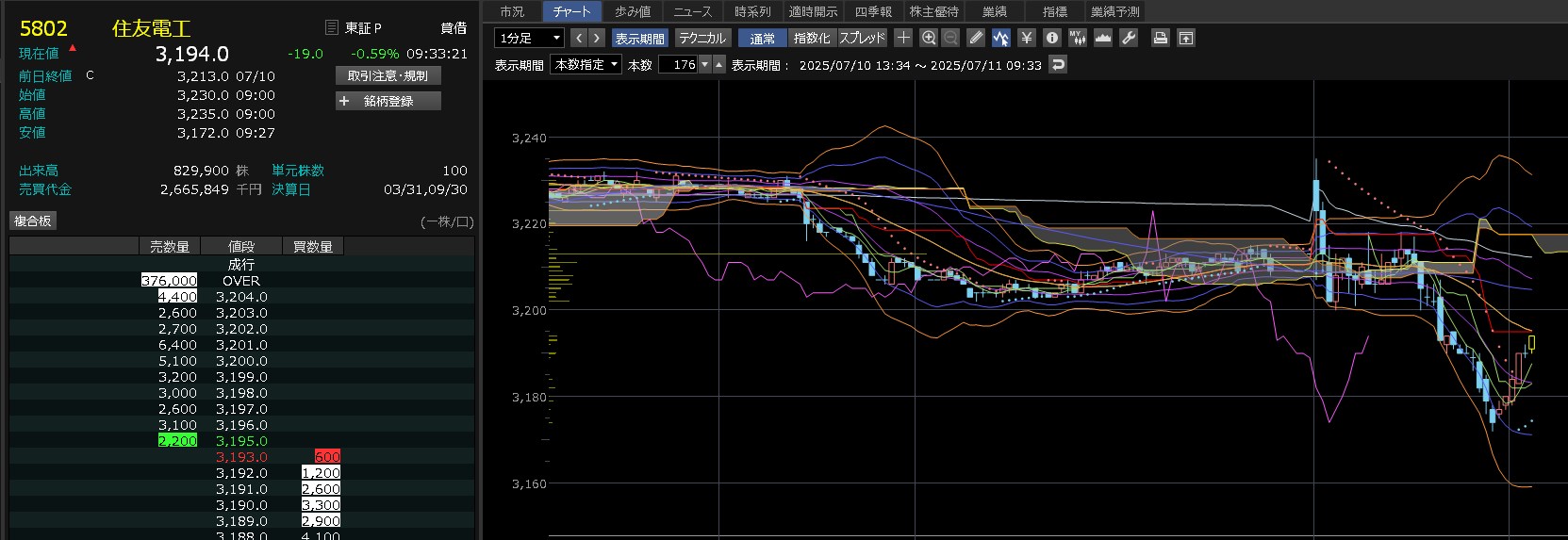Click the 値段 column header
The image size is (1568, 540).
[x=241, y=246]
